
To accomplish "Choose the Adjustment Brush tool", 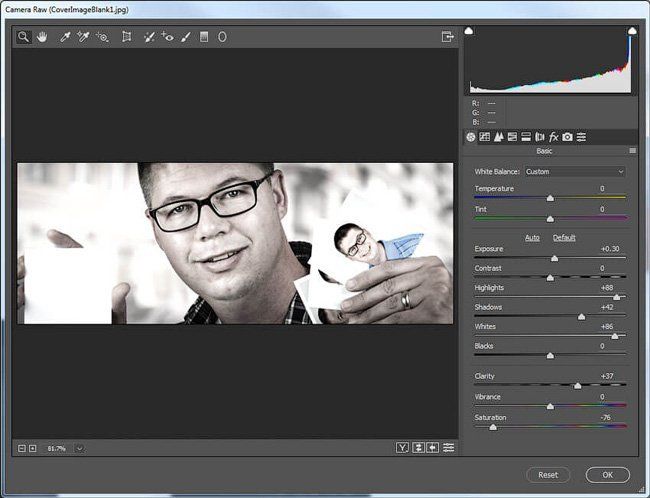I will click(186, 37).
